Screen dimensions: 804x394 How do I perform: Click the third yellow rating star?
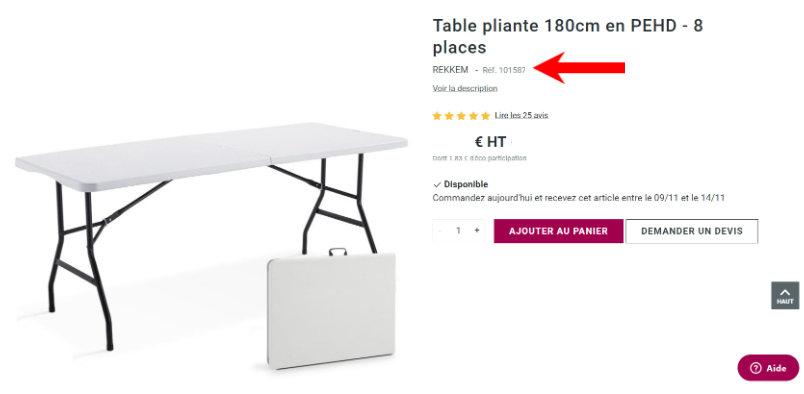(461, 116)
